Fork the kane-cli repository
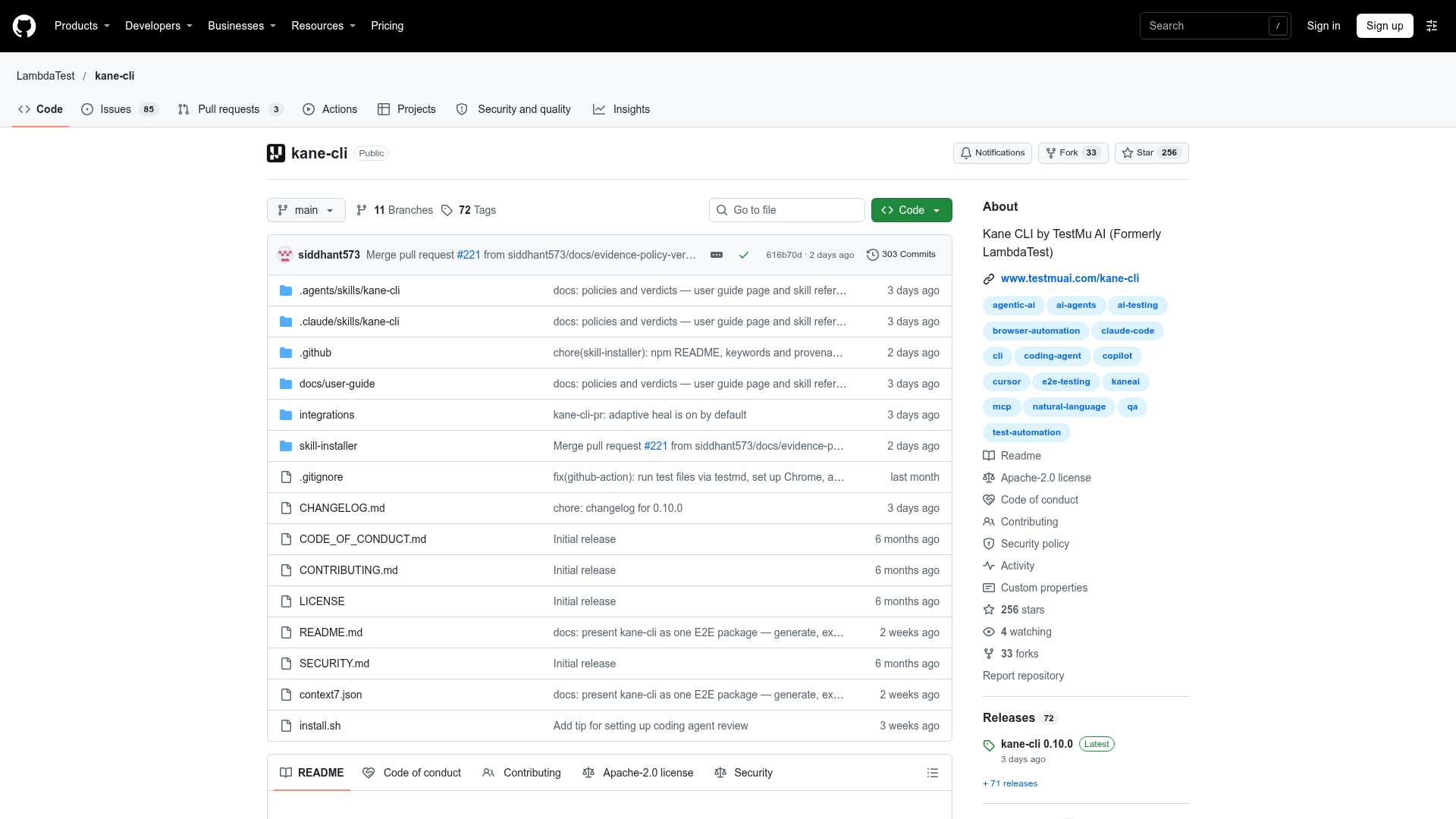The width and height of the screenshot is (1456, 819). click(1073, 153)
